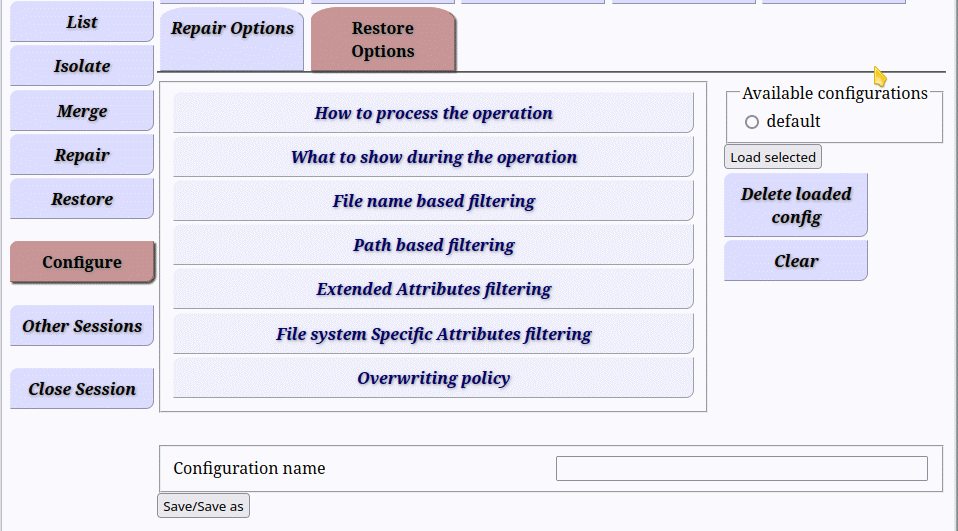Image resolution: width=958 pixels, height=531 pixels.
Task: Expand How to process the operation
Action: 433,113
